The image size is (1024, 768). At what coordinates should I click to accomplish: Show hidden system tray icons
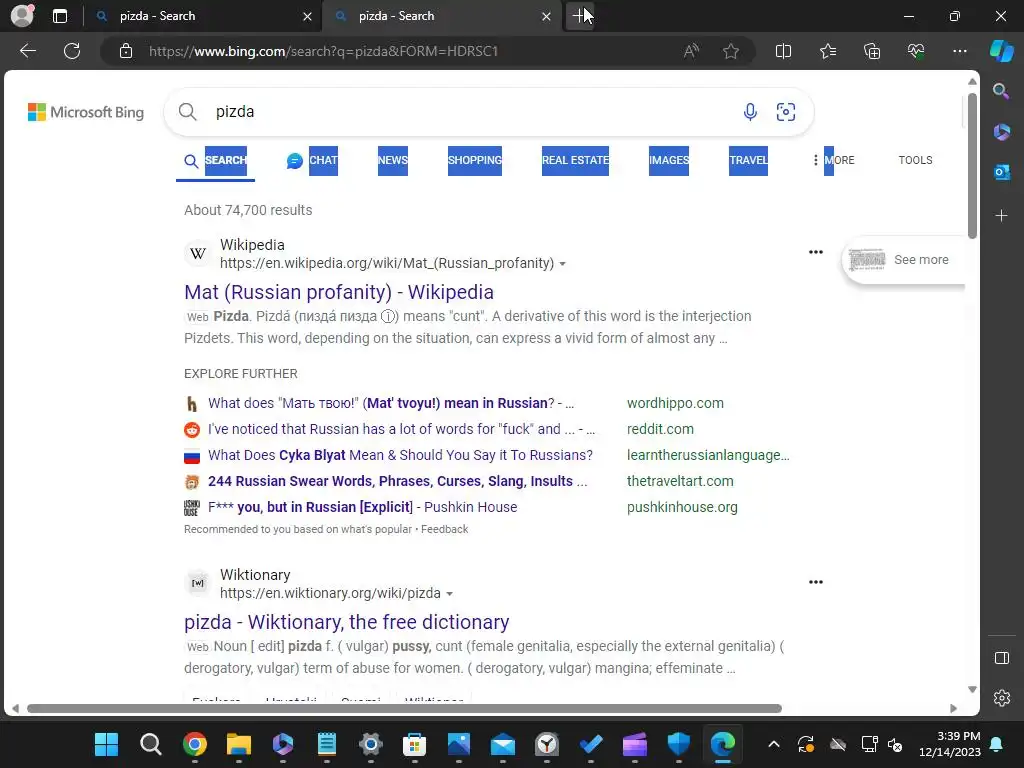(774, 744)
